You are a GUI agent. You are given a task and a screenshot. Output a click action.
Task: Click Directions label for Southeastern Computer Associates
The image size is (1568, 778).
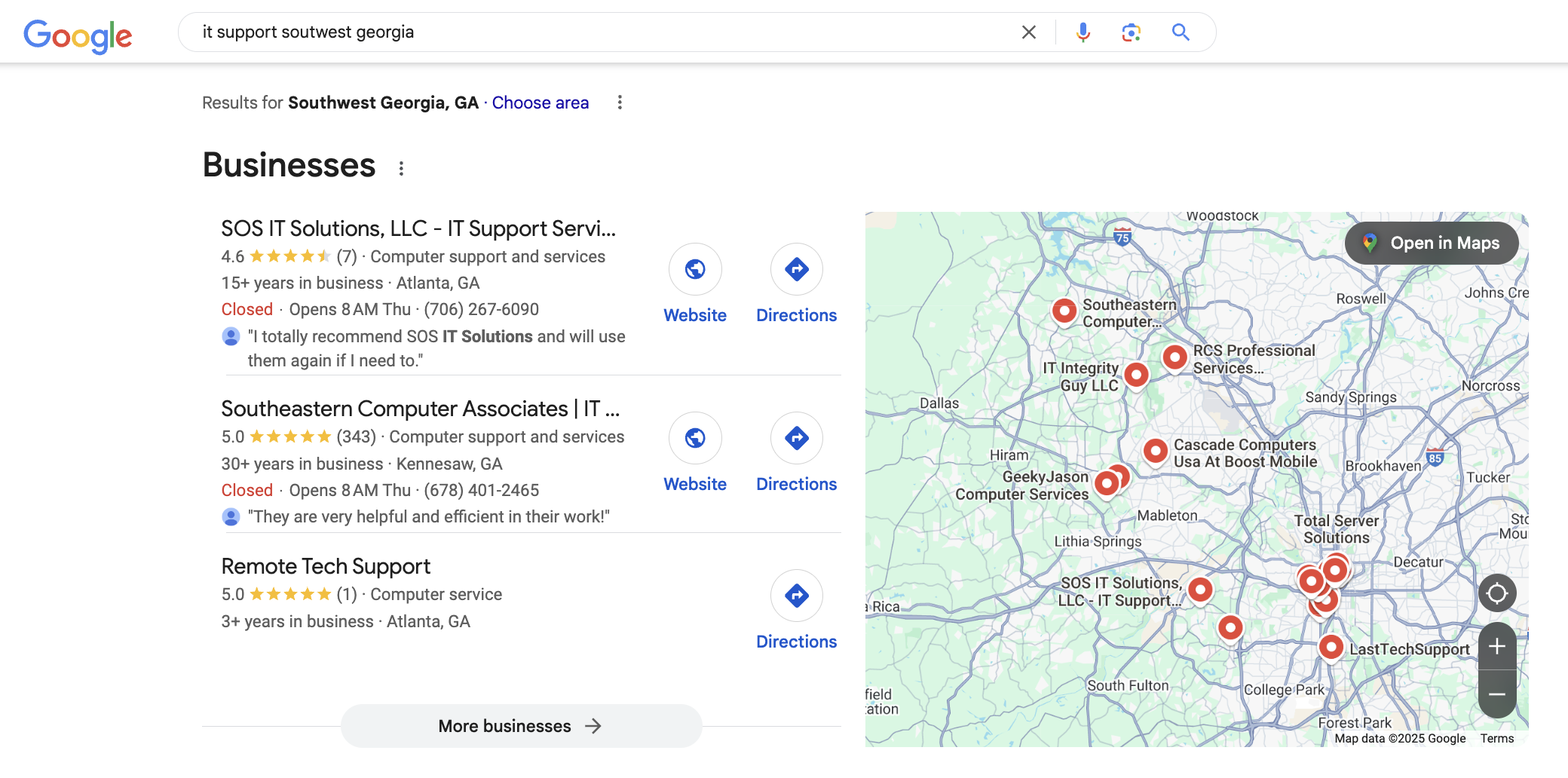pyautogui.click(x=796, y=484)
